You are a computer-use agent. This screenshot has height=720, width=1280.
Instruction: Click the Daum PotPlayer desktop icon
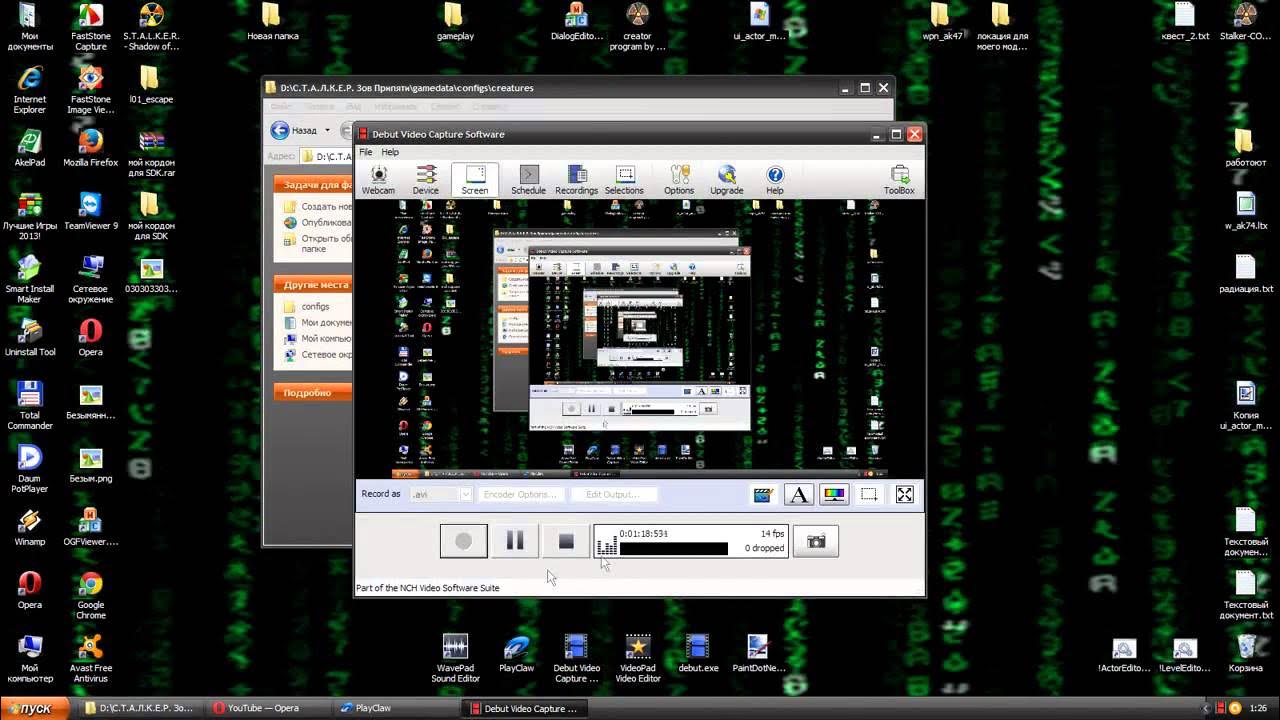tap(30, 470)
